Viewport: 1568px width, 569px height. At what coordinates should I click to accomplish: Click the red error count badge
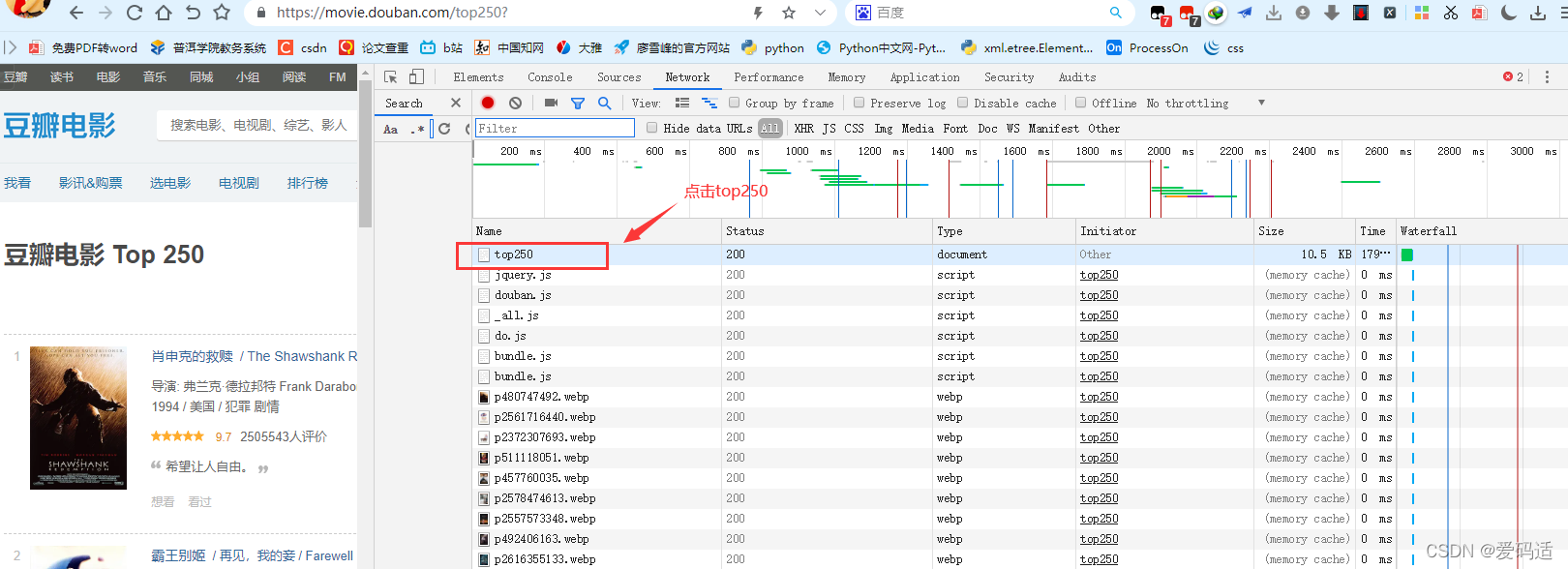pos(1513,76)
